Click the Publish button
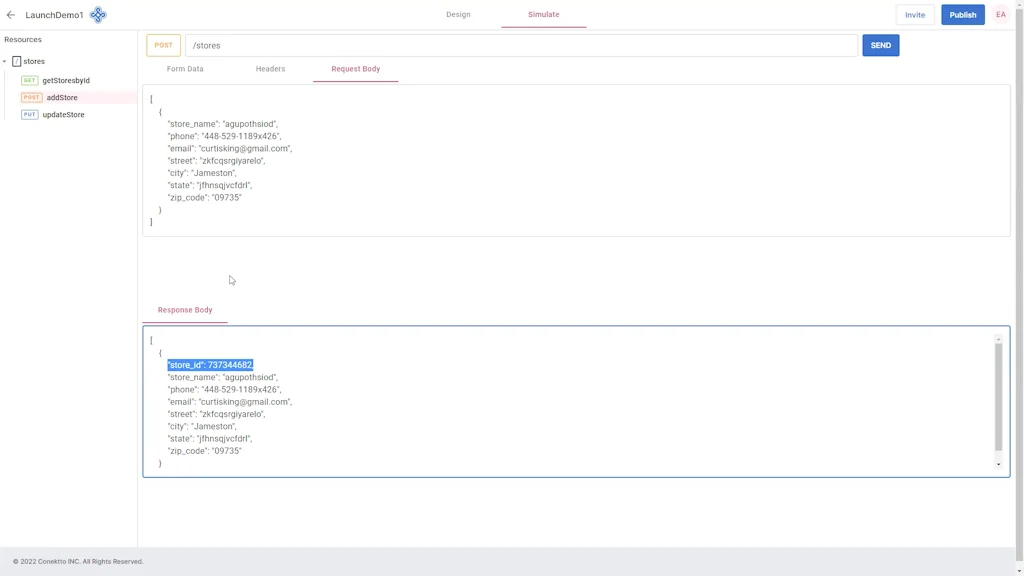Screen dimensions: 1024x576 pos(962,14)
